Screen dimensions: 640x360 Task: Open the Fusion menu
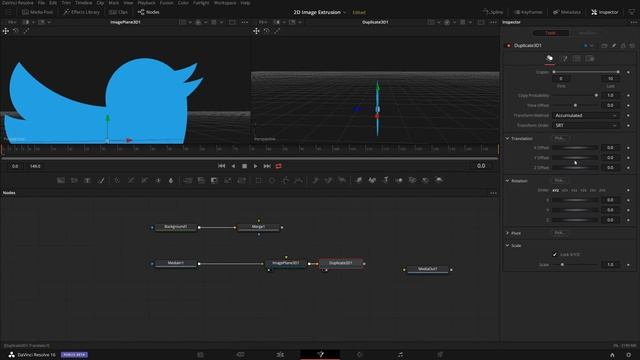tap(167, 2)
